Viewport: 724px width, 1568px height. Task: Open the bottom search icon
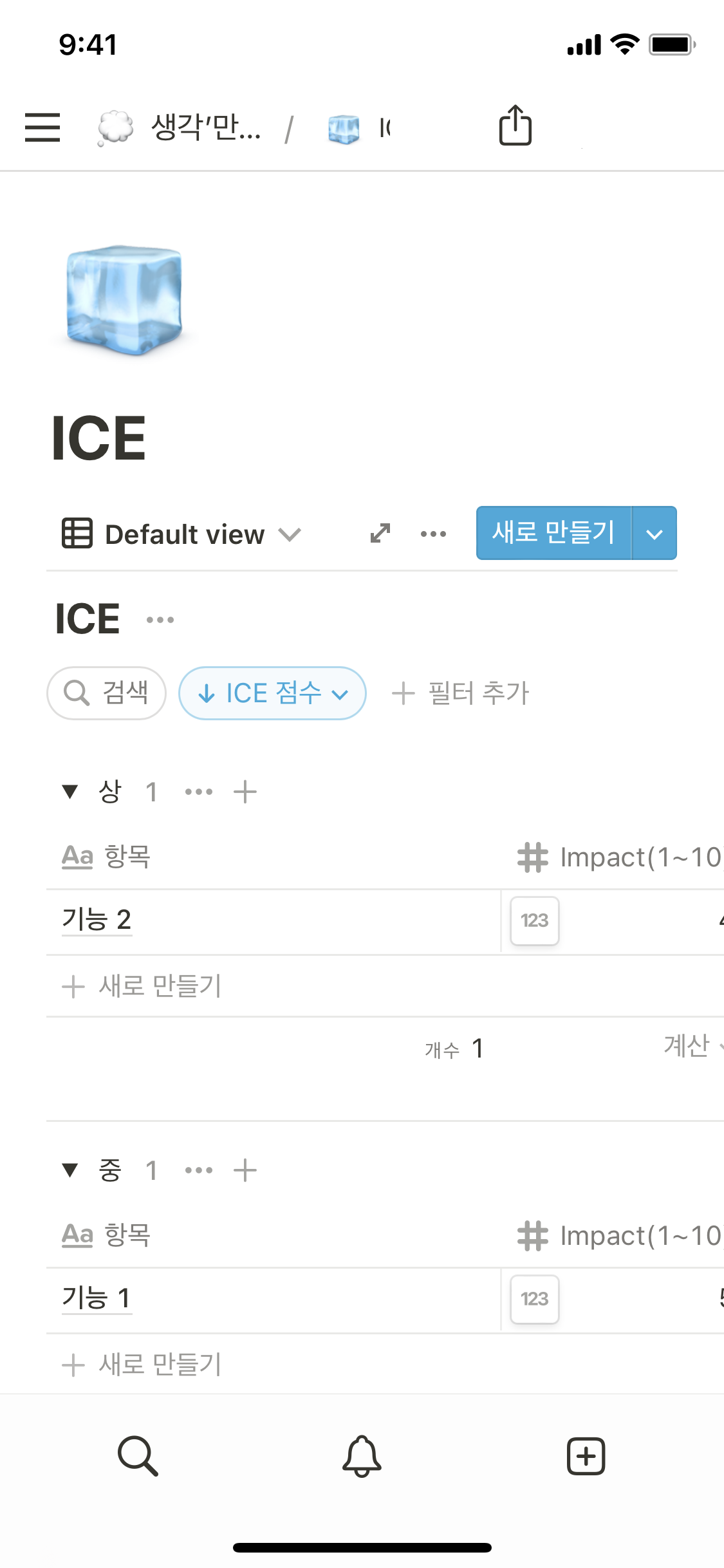(x=138, y=1455)
